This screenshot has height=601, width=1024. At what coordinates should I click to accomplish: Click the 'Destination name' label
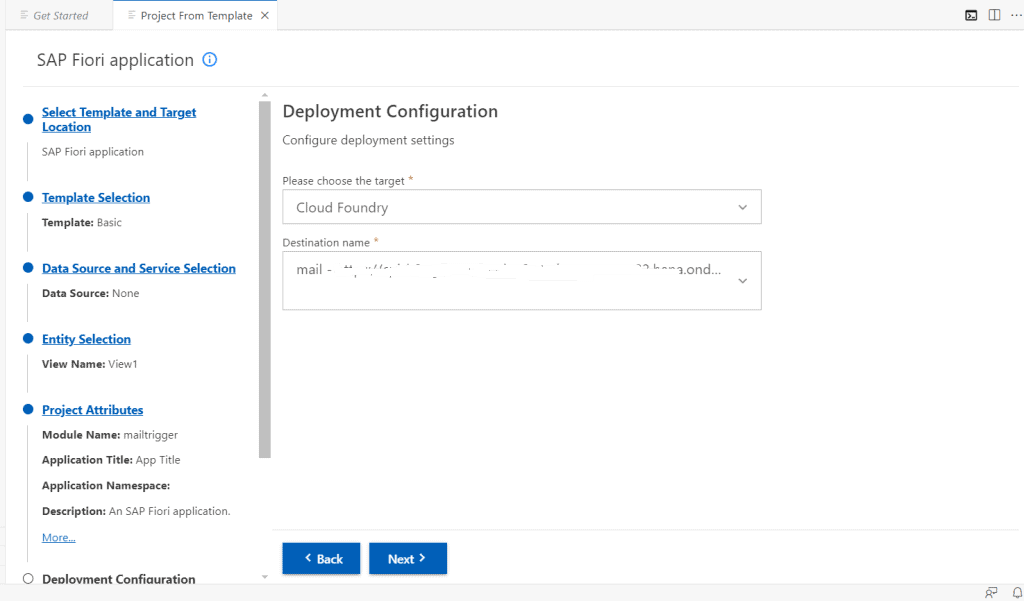(326, 243)
